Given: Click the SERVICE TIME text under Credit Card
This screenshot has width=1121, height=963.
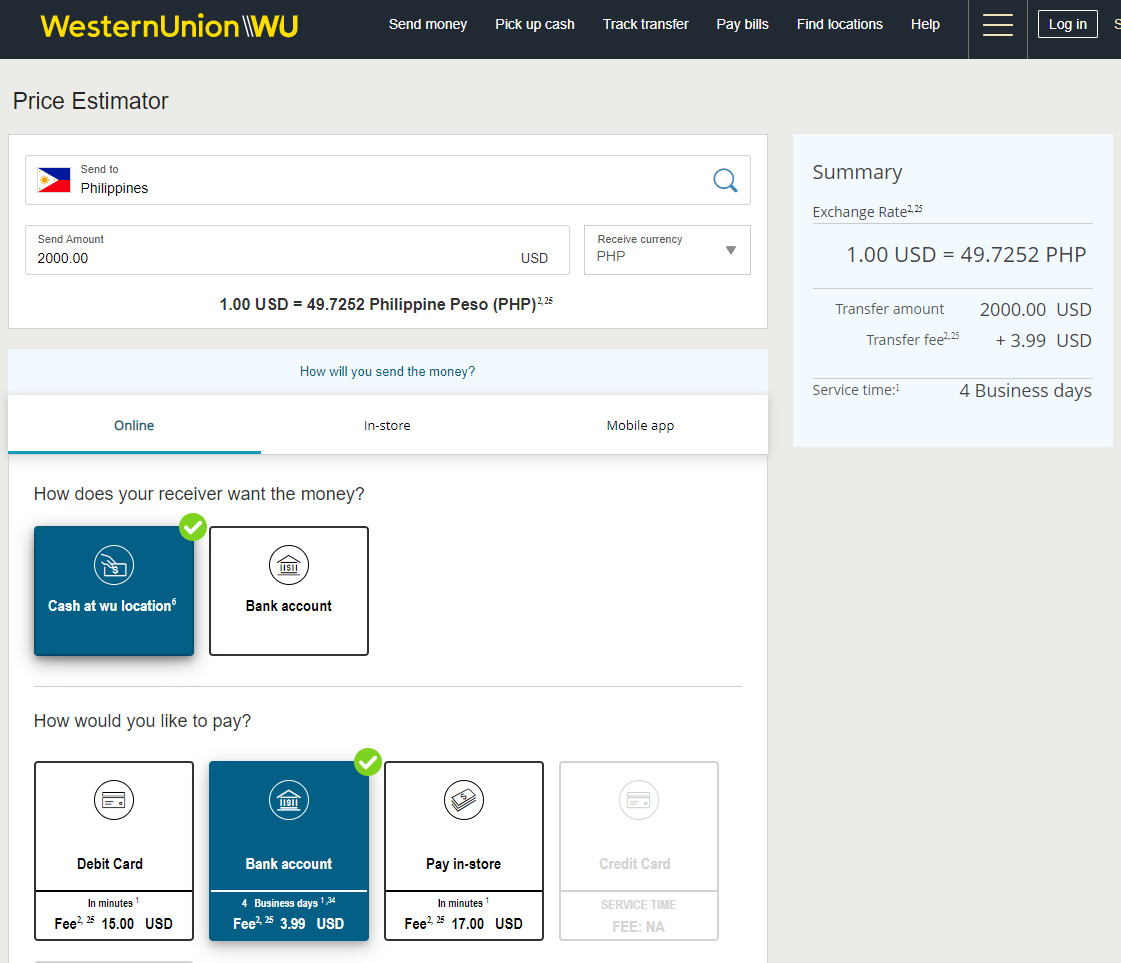Looking at the screenshot, I should click(x=638, y=904).
